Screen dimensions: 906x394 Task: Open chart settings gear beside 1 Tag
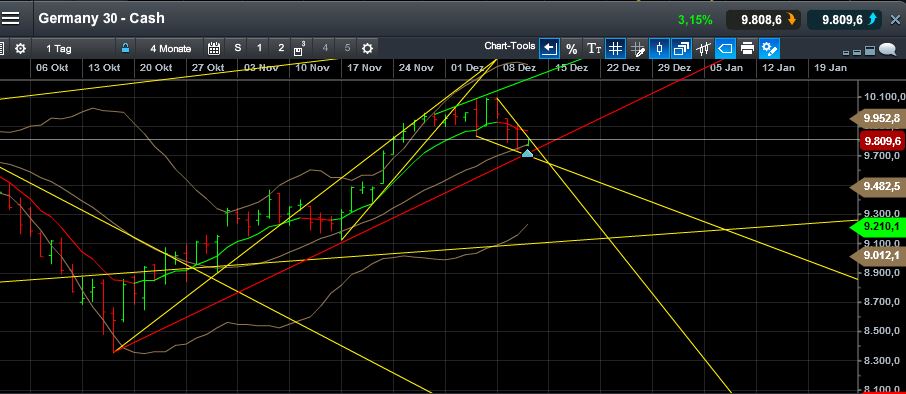20,49
